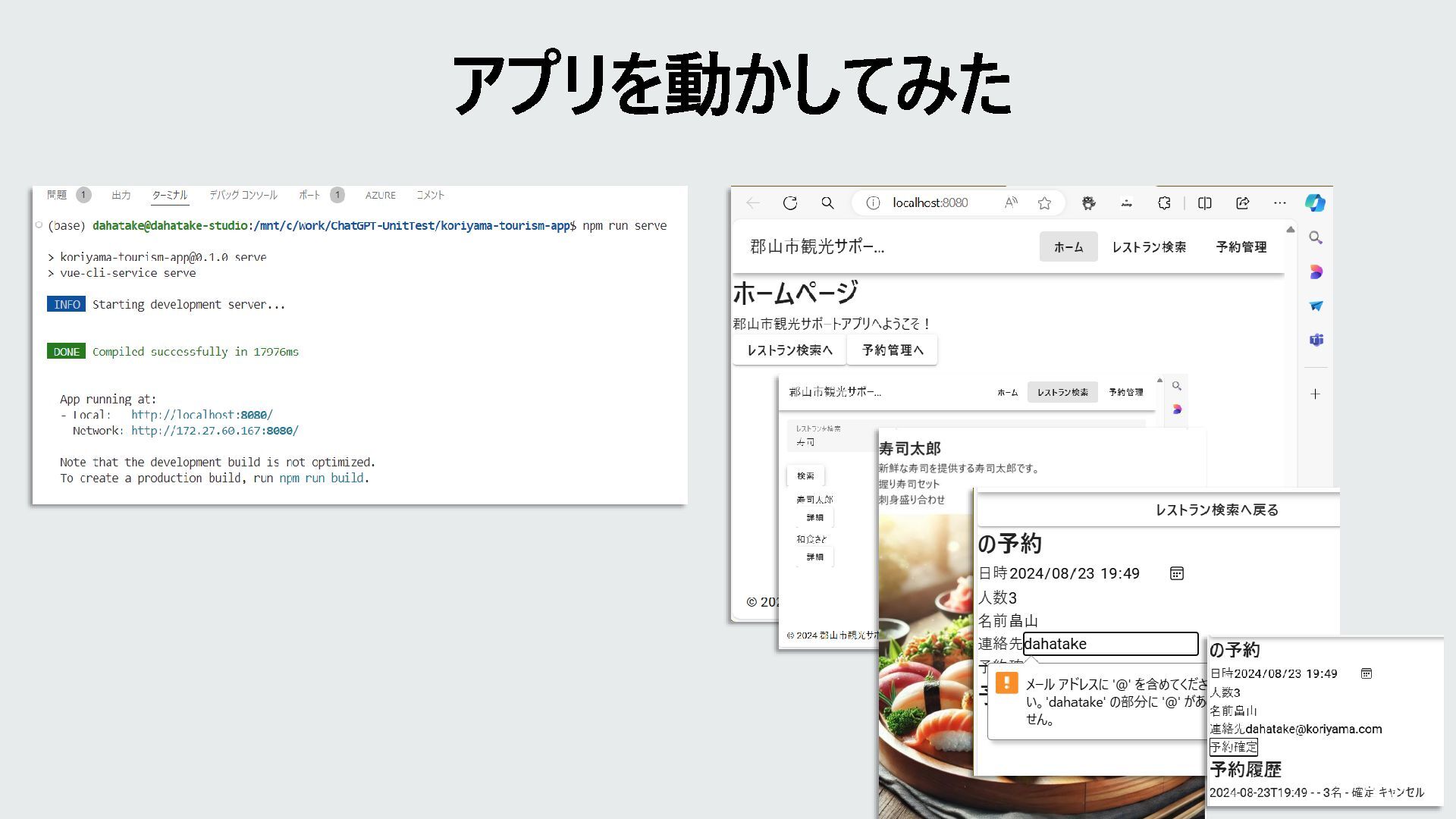Image resolution: width=1456 pixels, height=819 pixels.
Task: Click the レストラン検索へ戻る button
Action: [x=1216, y=510]
